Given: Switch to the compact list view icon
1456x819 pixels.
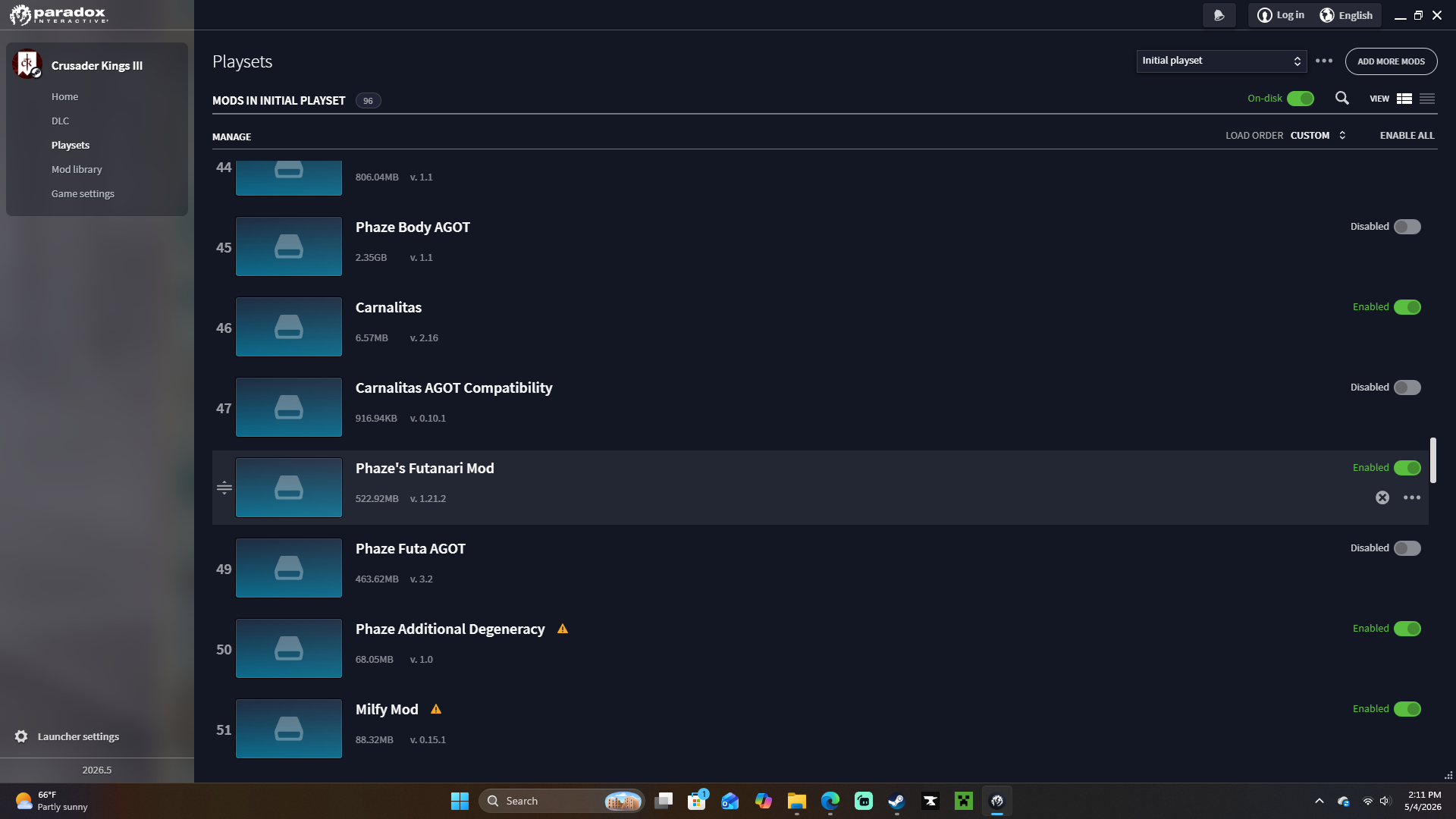Looking at the screenshot, I should click(1427, 99).
